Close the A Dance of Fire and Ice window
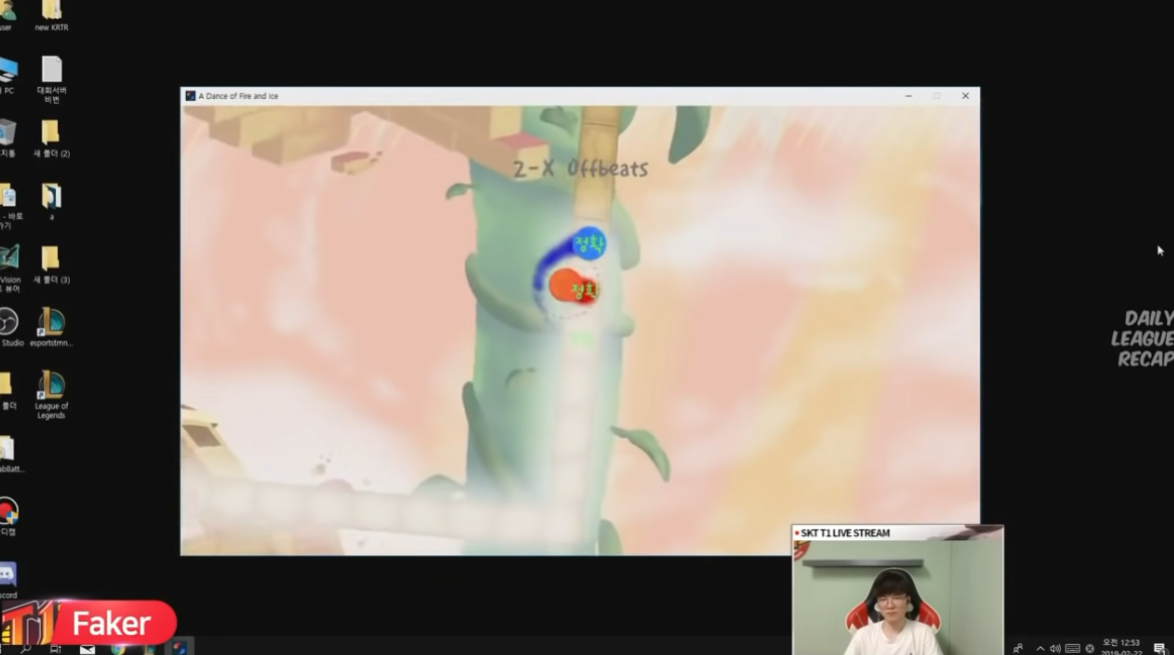The width and height of the screenshot is (1174, 655). tap(965, 96)
